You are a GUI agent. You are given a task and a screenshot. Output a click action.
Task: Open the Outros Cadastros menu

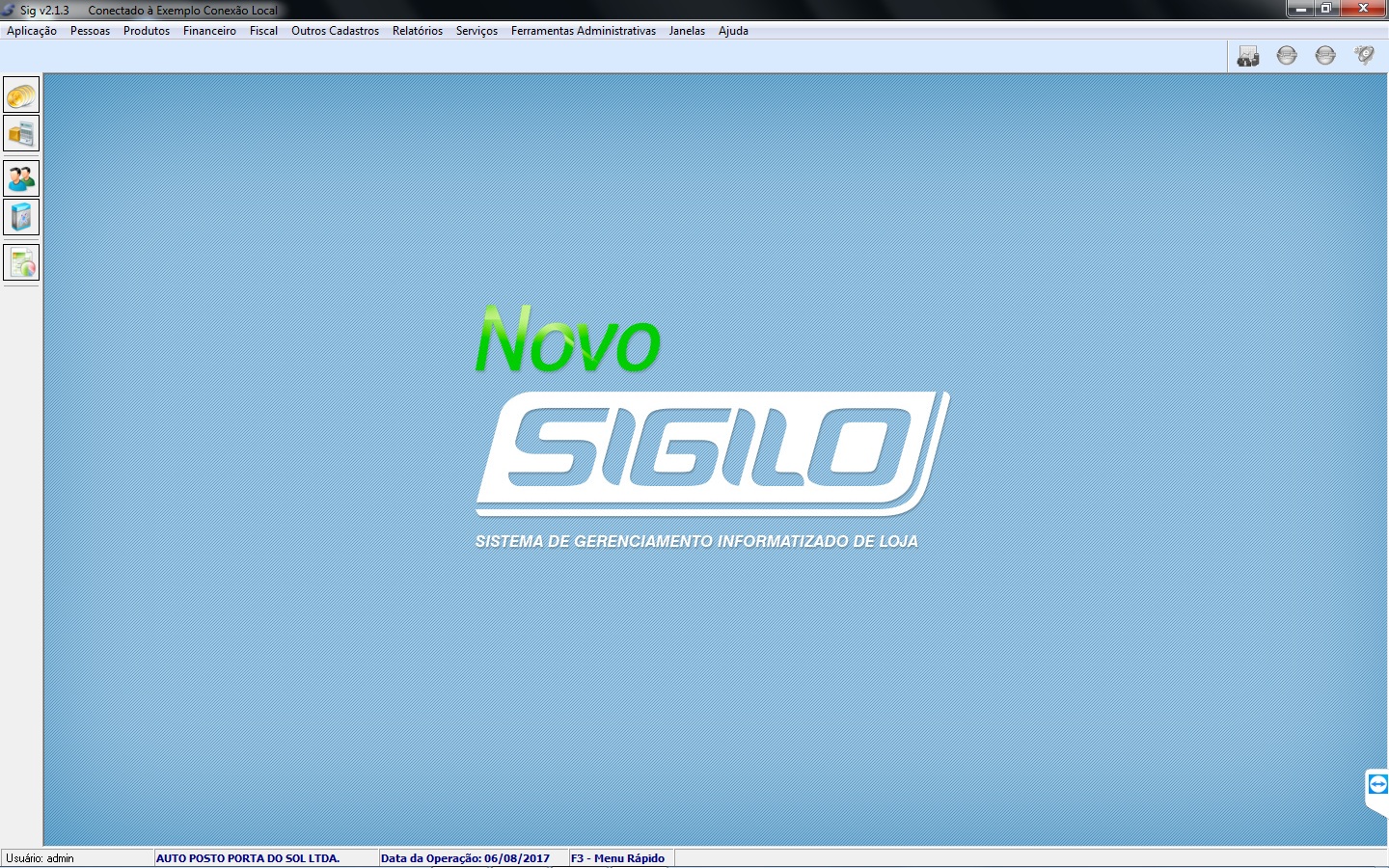click(336, 31)
